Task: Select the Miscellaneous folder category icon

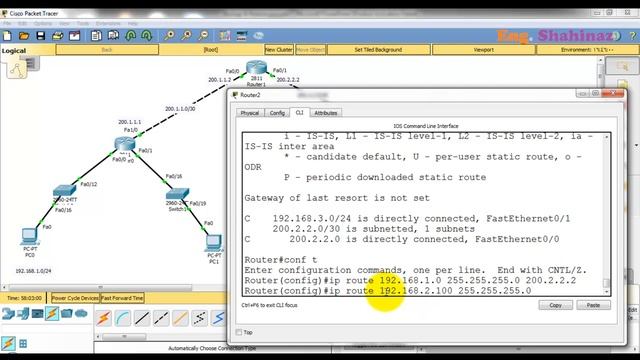Action: pyautogui.click(x=67, y=313)
